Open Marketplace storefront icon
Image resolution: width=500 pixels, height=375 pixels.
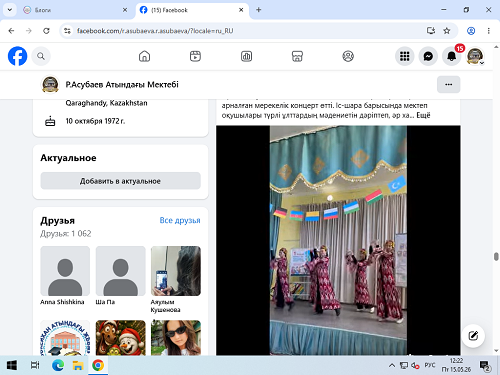(297, 56)
